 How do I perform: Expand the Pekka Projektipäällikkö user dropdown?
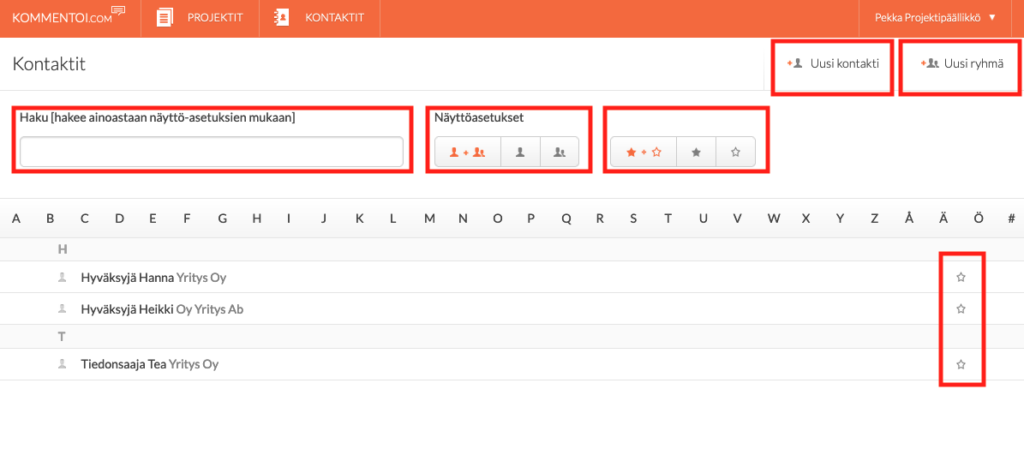(x=935, y=18)
